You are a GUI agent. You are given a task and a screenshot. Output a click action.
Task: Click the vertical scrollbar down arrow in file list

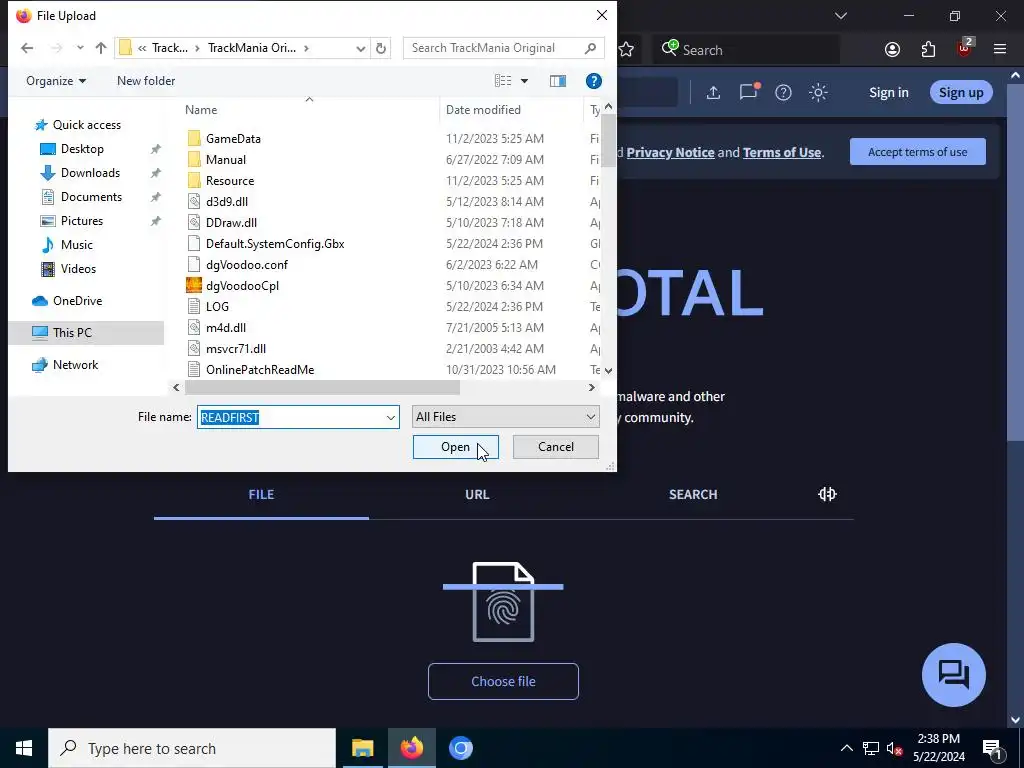point(609,370)
